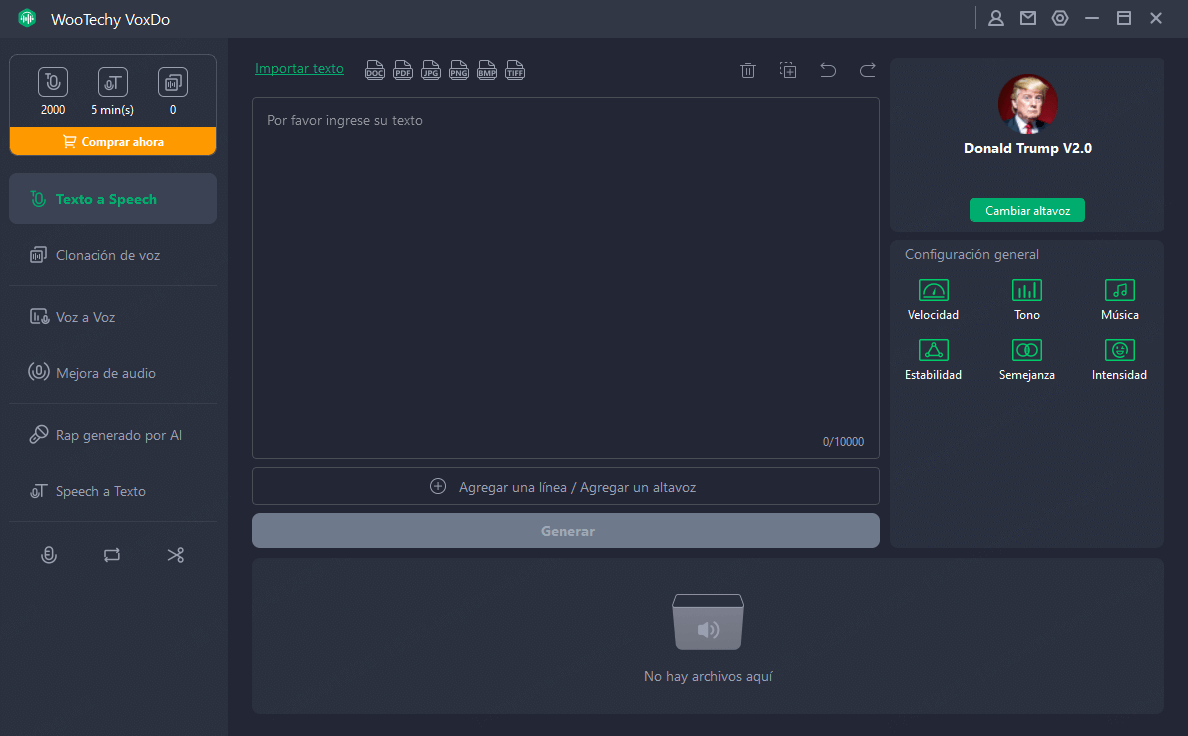Click the undo arrow icon
Image resolution: width=1188 pixels, height=736 pixels.
(x=828, y=70)
